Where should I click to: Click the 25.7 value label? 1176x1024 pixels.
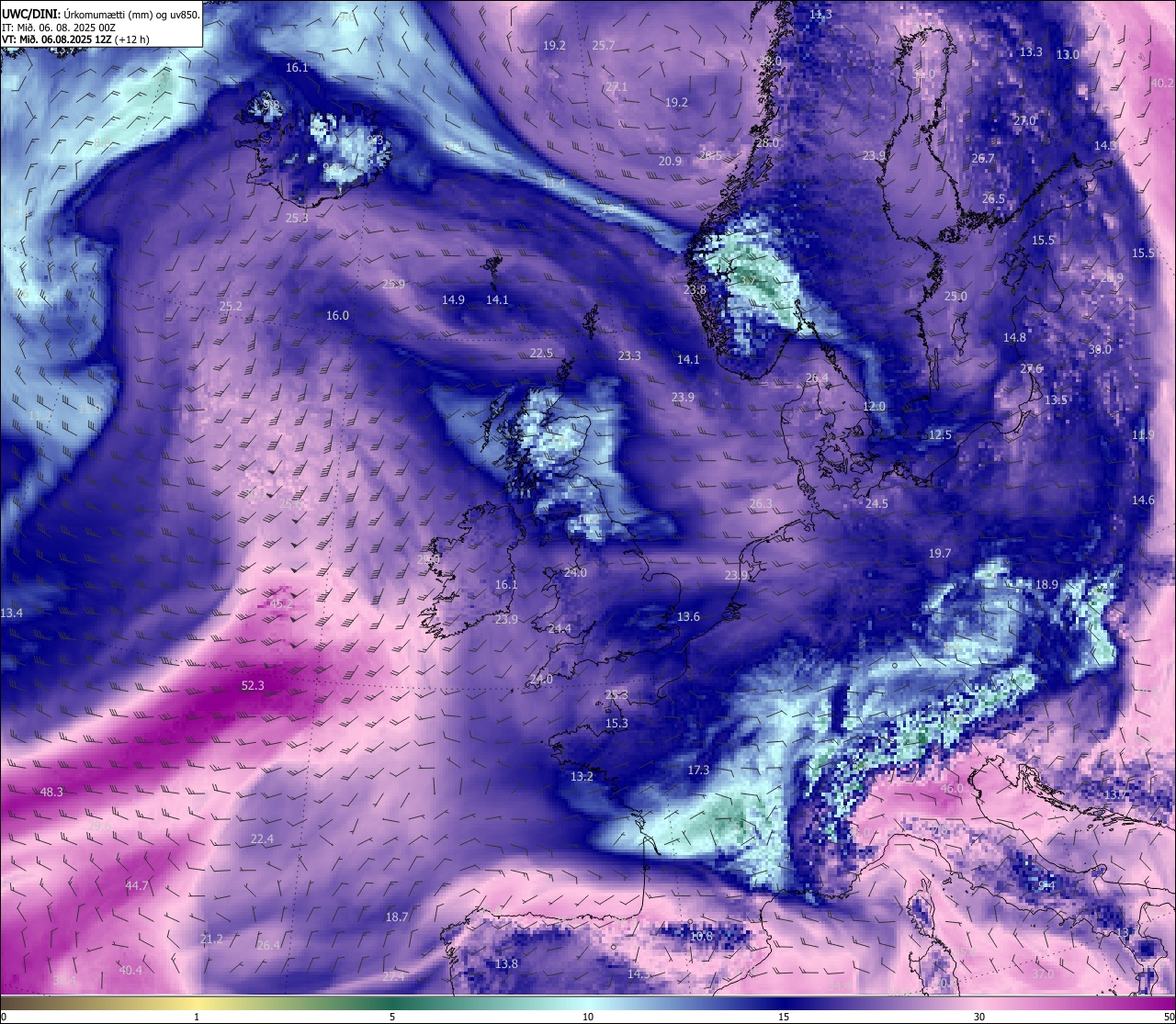[604, 45]
